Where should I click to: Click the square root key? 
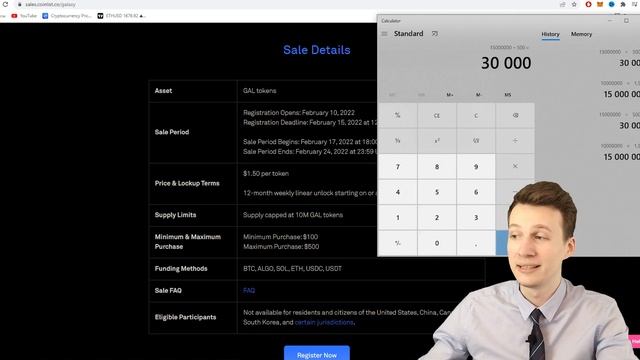[476, 141]
